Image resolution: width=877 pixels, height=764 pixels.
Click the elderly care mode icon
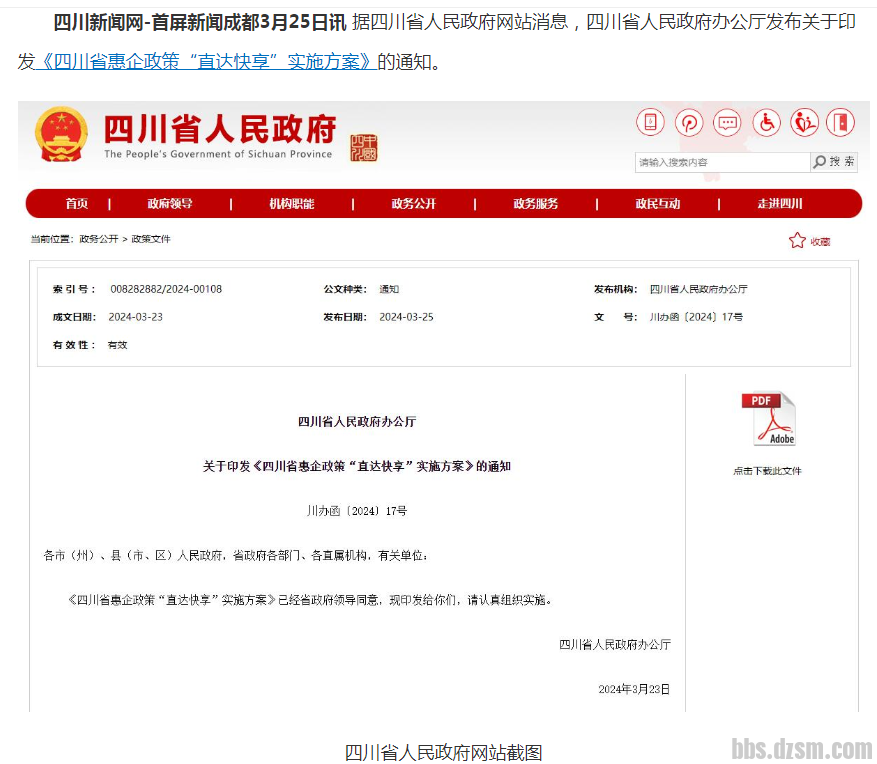click(x=804, y=123)
